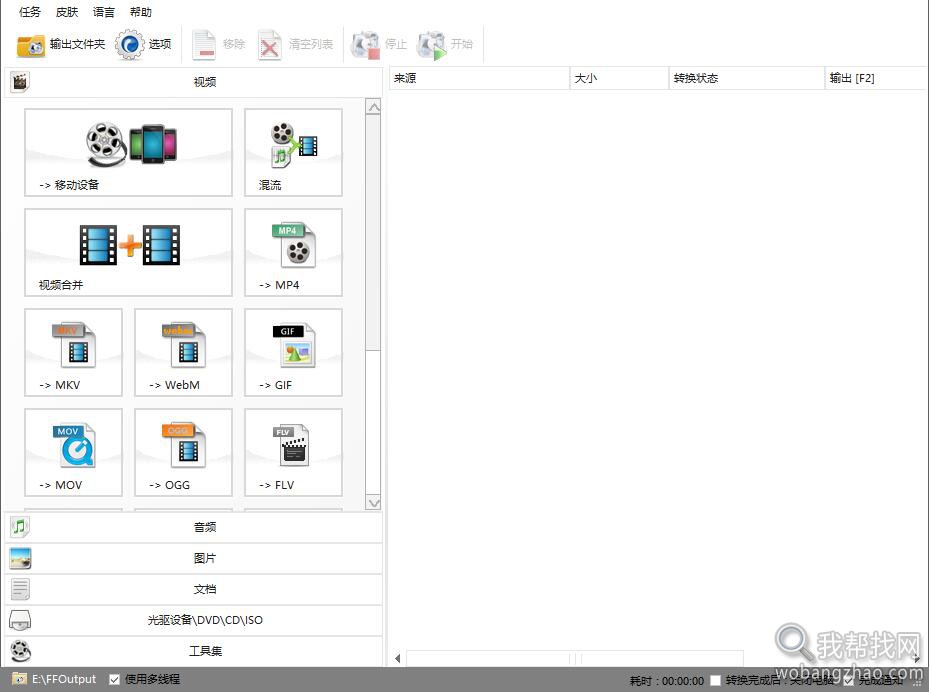Expand the 文档 document category

tap(194, 589)
